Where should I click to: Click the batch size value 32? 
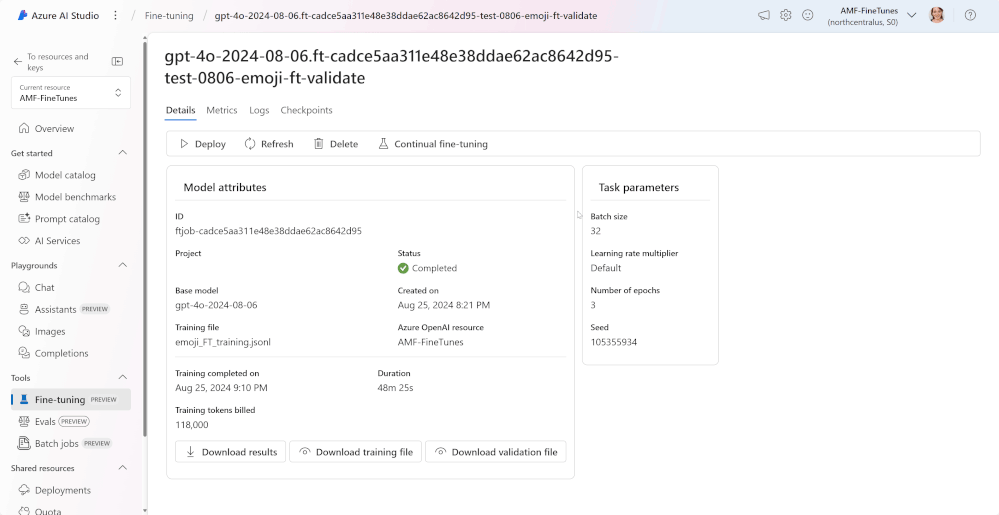click(x=596, y=231)
